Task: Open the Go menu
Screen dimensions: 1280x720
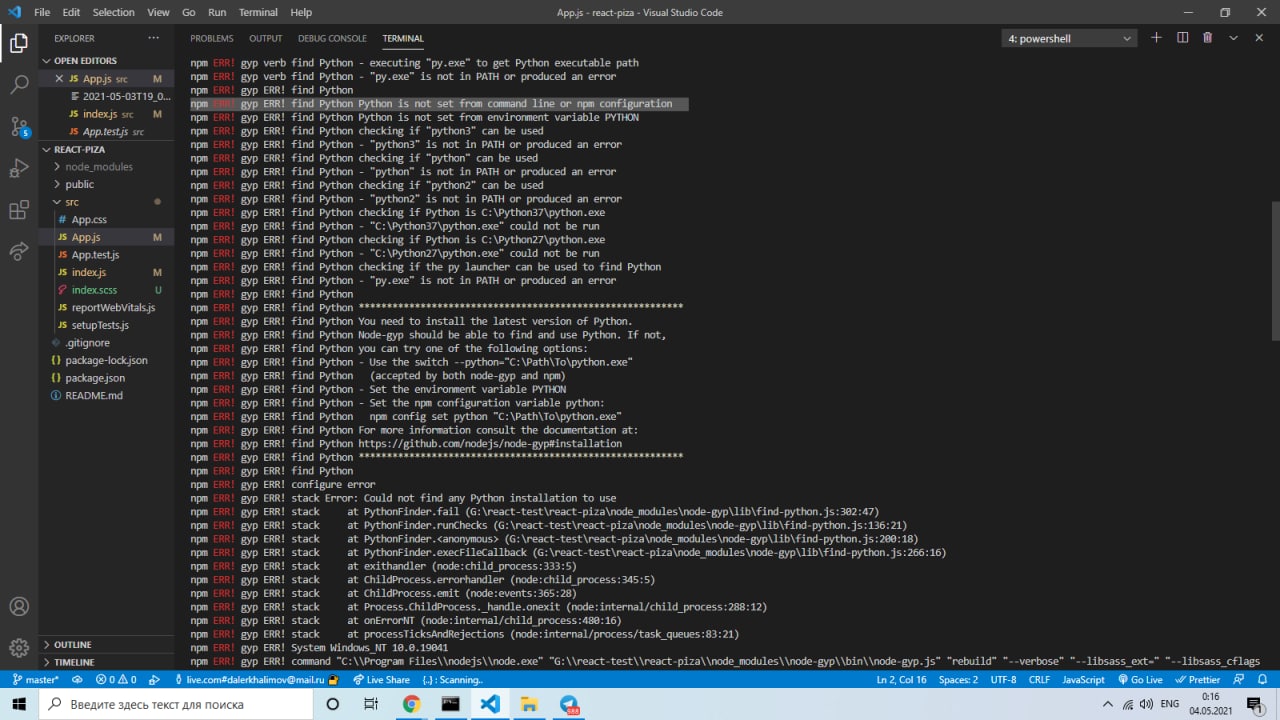Action: click(x=189, y=12)
